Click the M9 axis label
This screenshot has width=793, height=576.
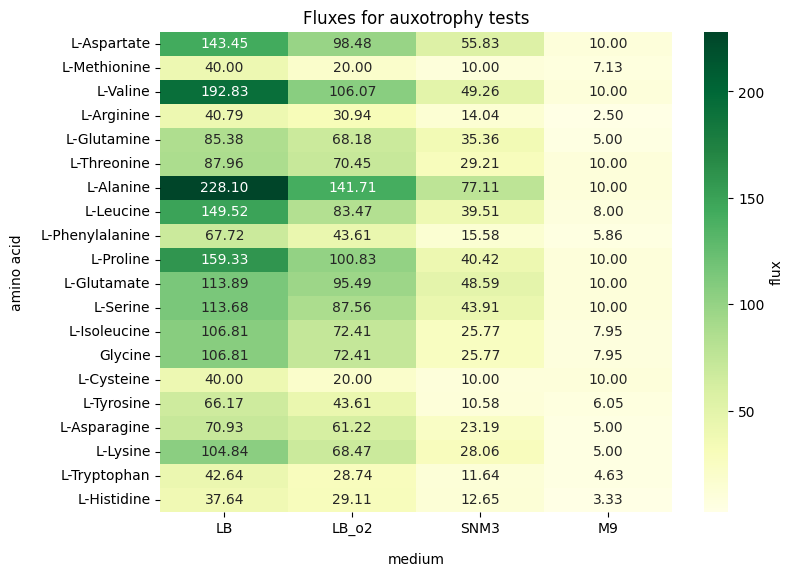608,528
